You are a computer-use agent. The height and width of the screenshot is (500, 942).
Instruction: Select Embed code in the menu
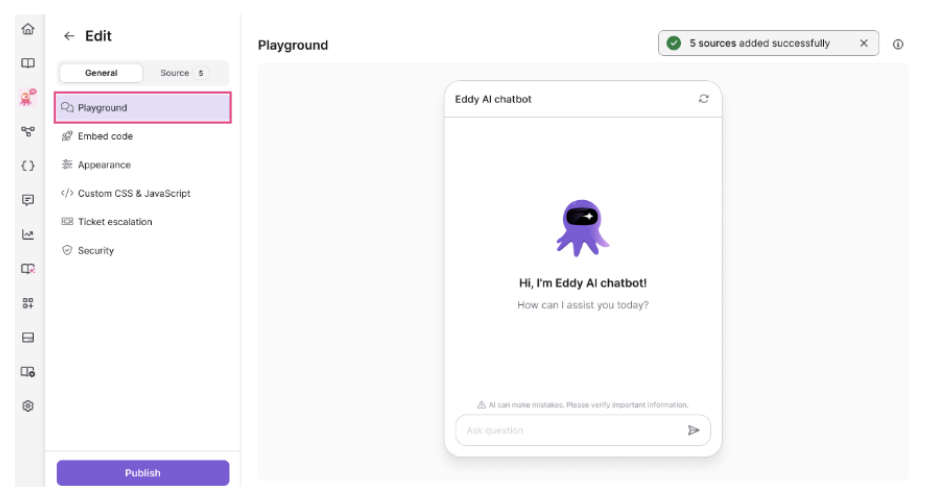105,136
